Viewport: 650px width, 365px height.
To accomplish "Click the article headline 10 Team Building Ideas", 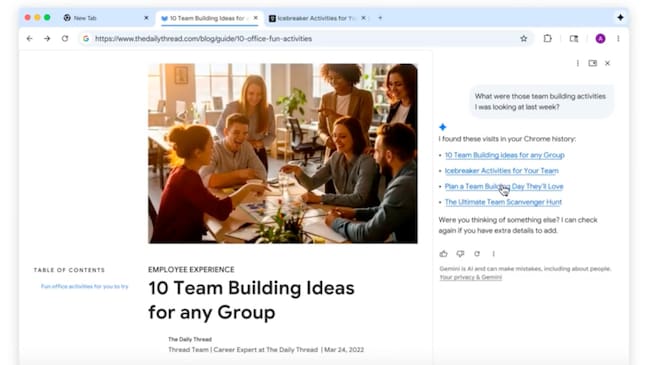I will click(251, 300).
